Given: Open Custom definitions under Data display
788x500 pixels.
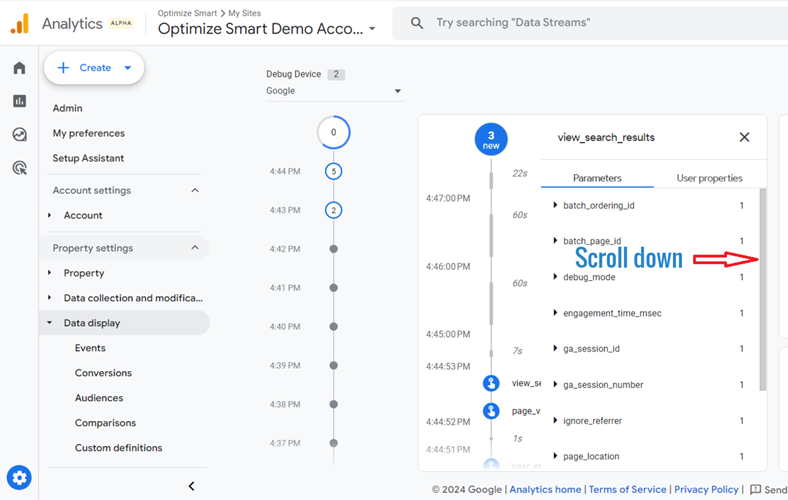Looking at the screenshot, I should point(118,448).
